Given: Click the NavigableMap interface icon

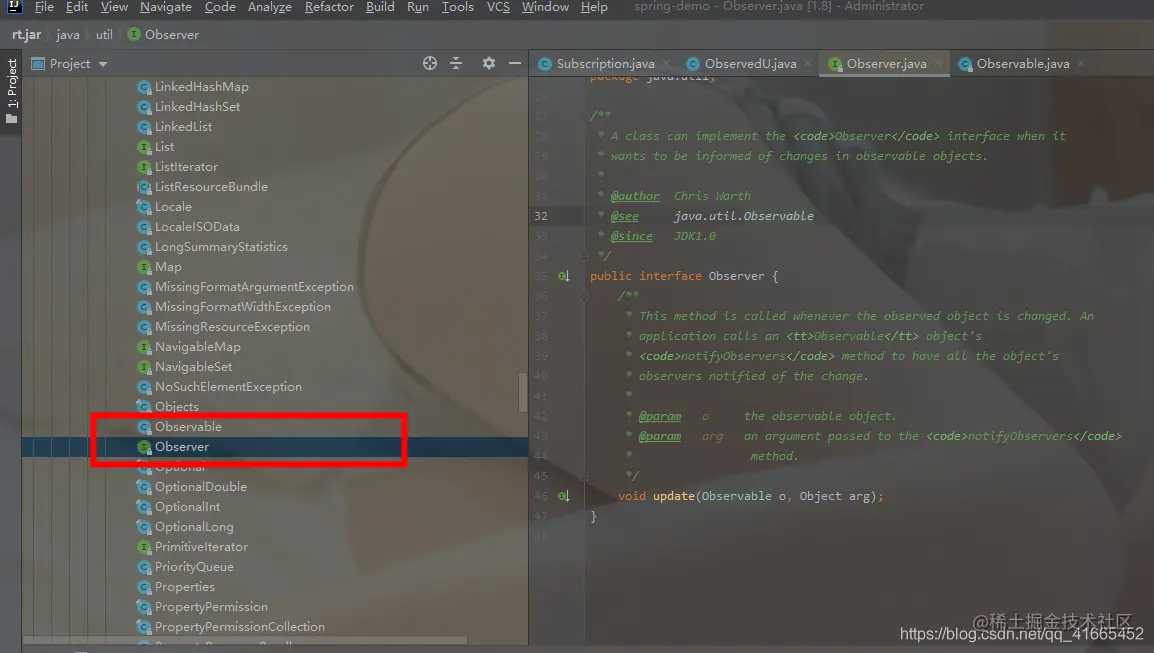Looking at the screenshot, I should tap(144, 347).
